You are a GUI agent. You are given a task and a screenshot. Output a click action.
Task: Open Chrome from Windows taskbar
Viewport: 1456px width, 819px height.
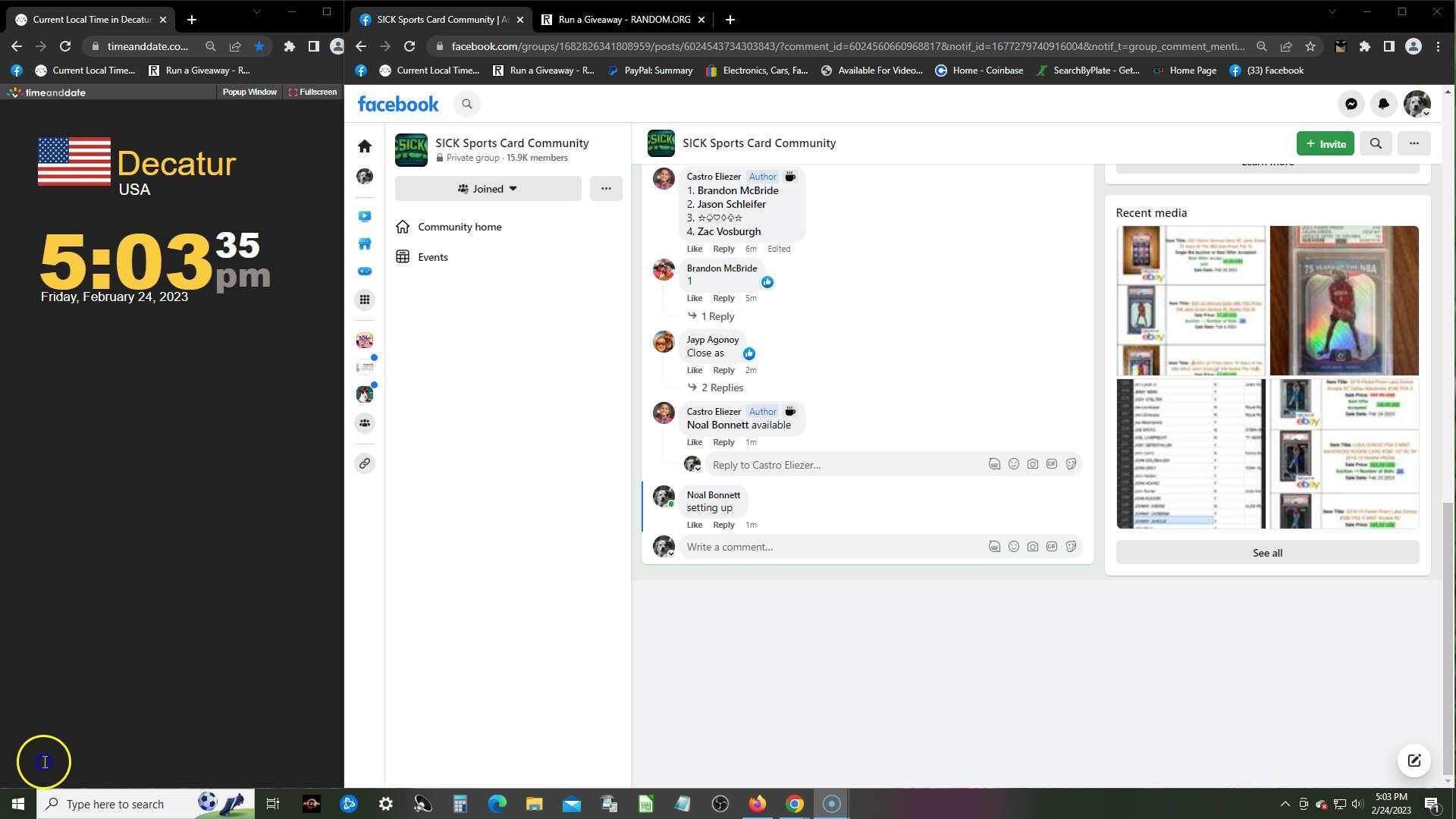tap(794, 804)
